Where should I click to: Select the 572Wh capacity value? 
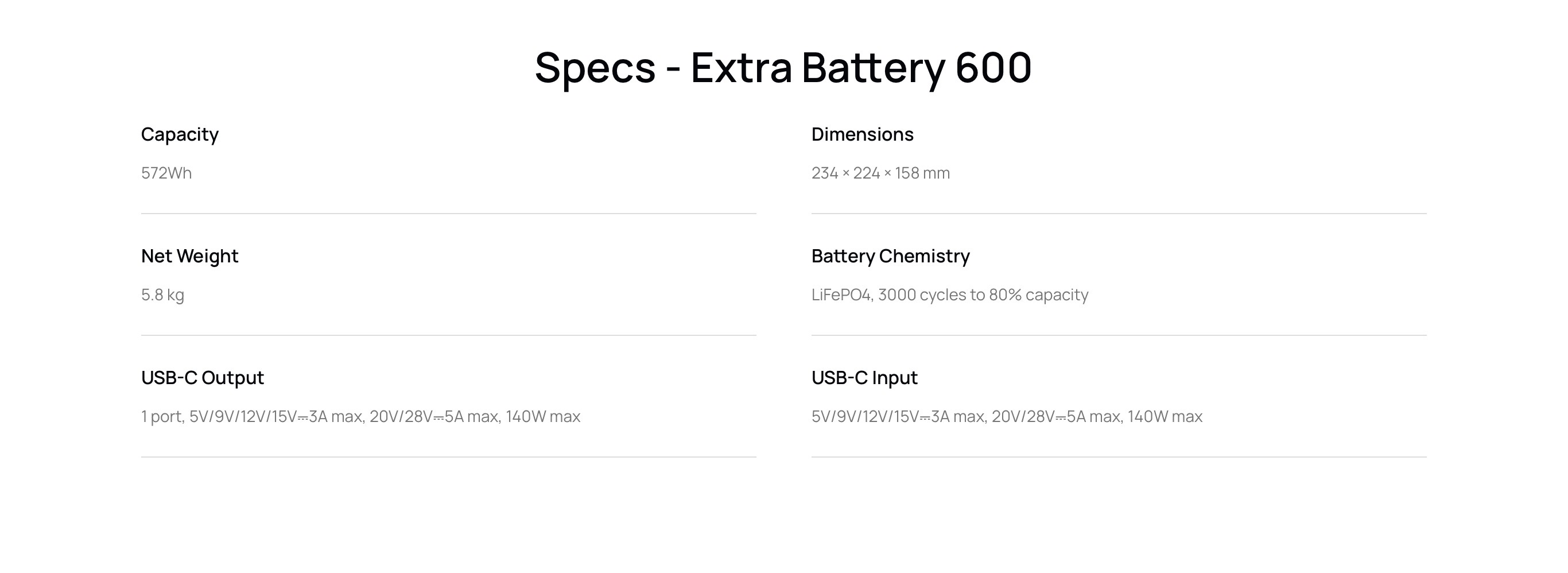click(x=166, y=173)
